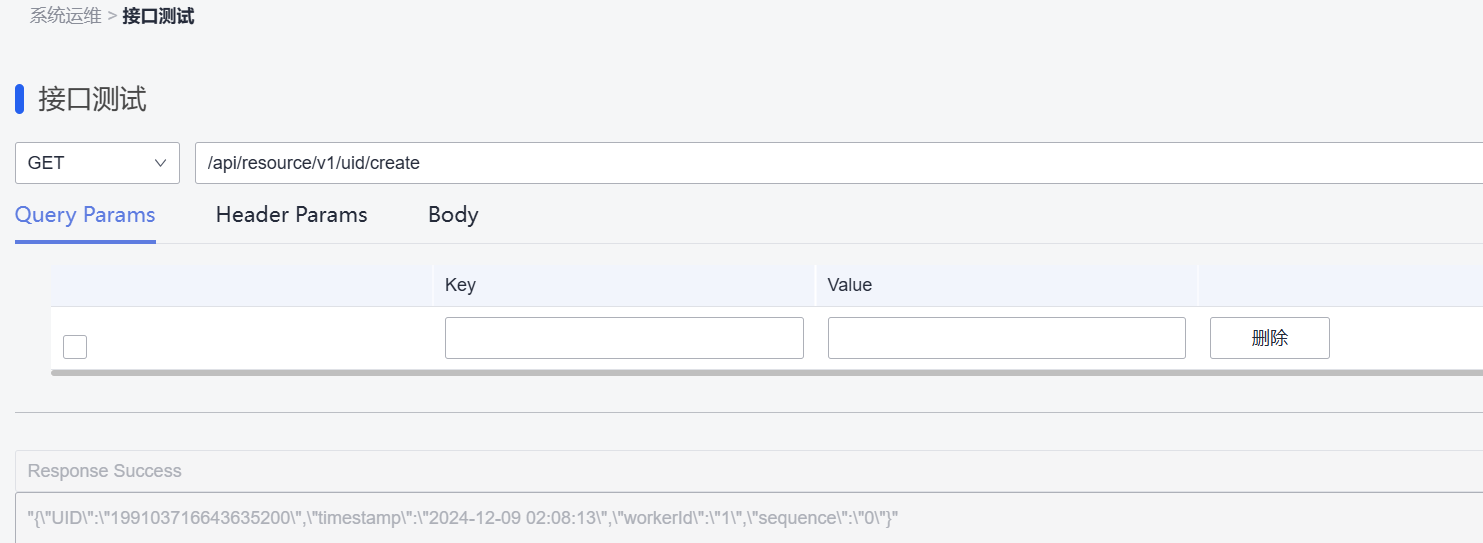Click the empty Key input box
This screenshot has width=1483, height=543.
624,338
